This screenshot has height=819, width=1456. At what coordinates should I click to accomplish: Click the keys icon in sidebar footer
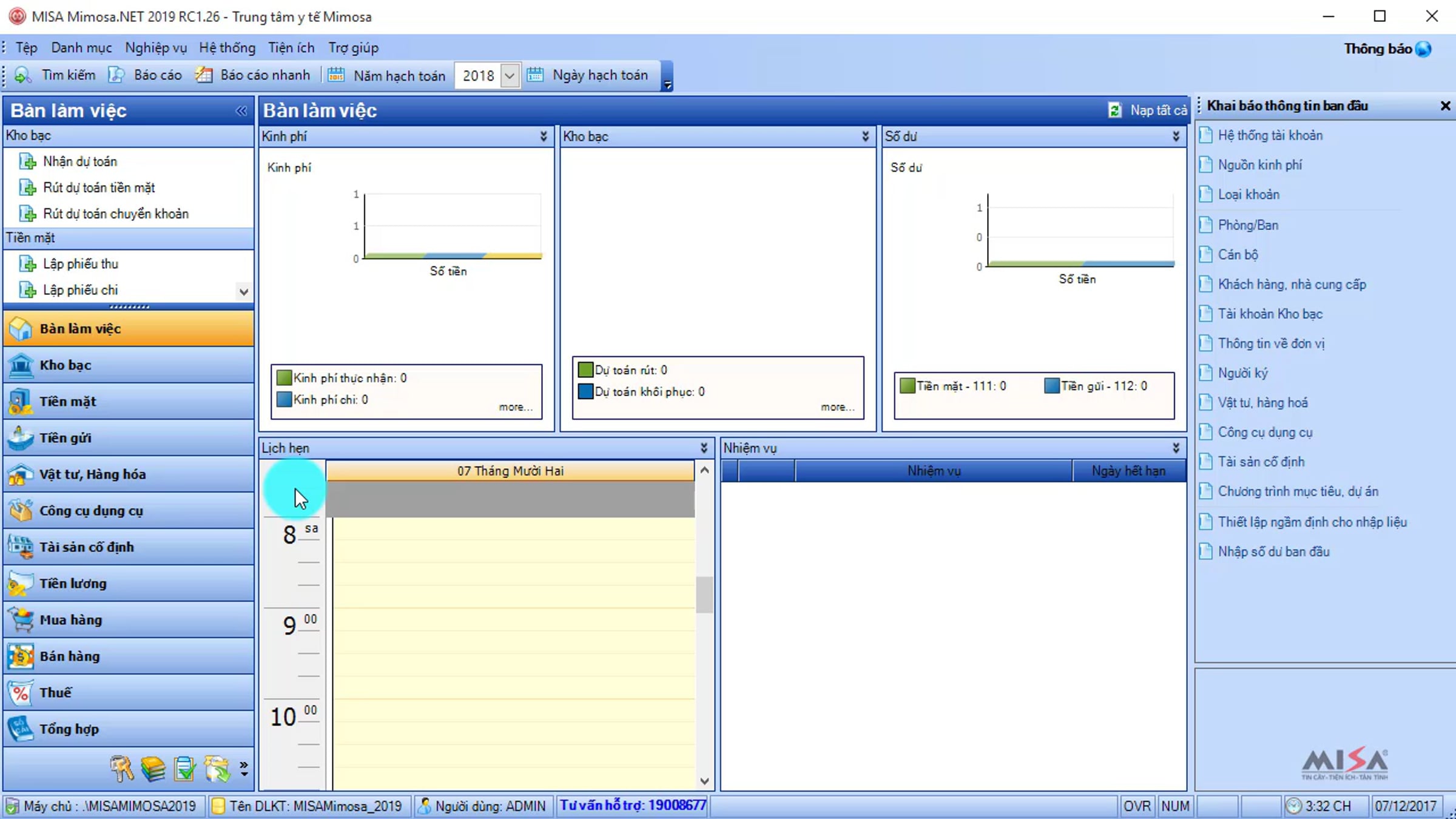click(121, 769)
